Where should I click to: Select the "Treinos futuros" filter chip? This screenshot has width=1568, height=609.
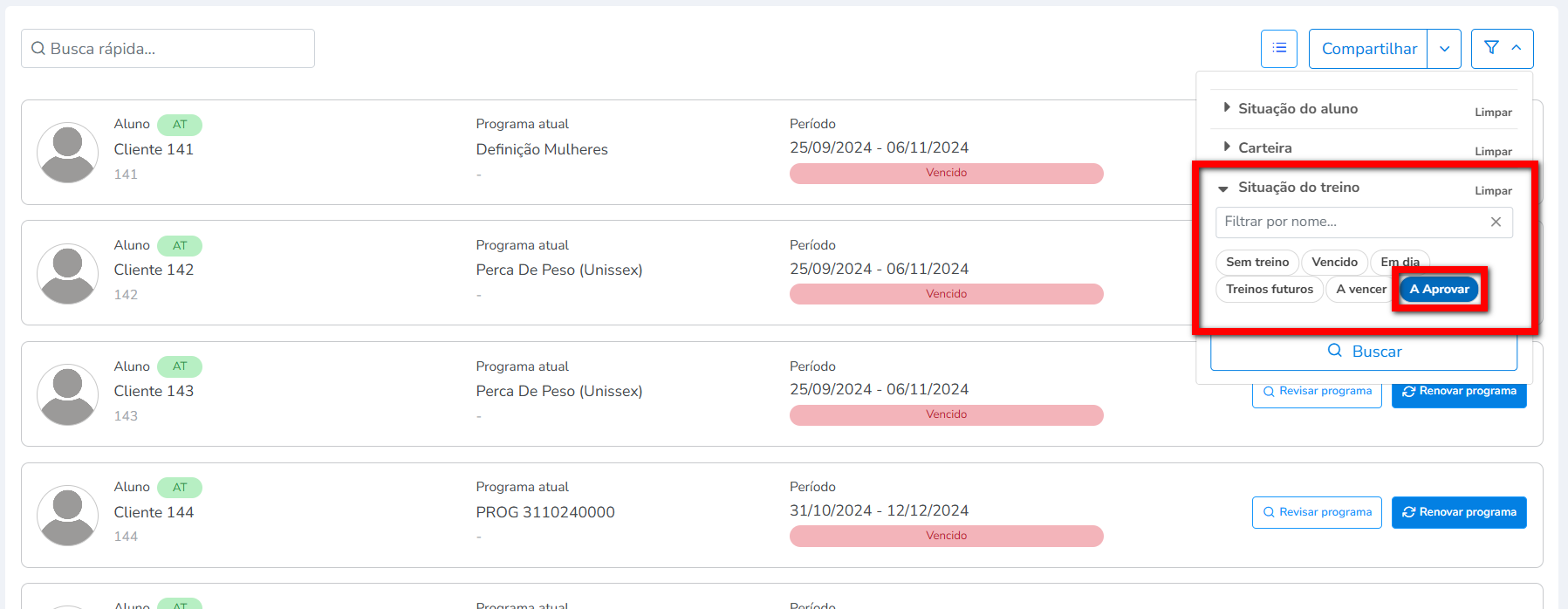pos(1269,289)
